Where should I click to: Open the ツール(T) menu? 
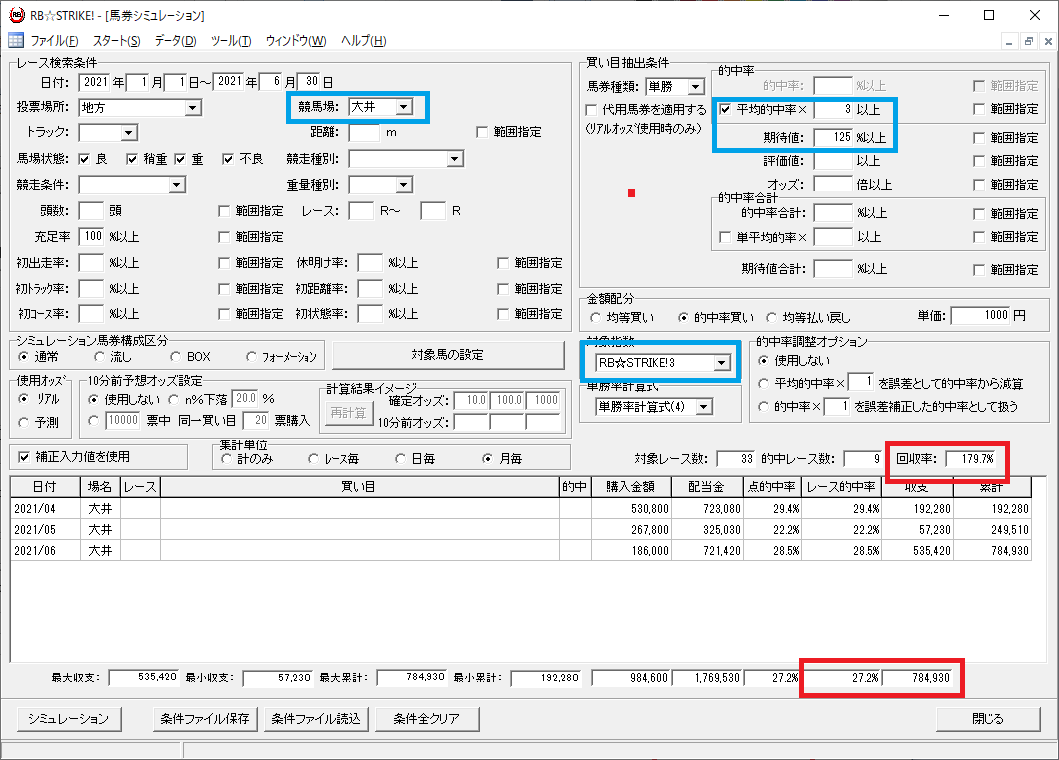click(231, 41)
